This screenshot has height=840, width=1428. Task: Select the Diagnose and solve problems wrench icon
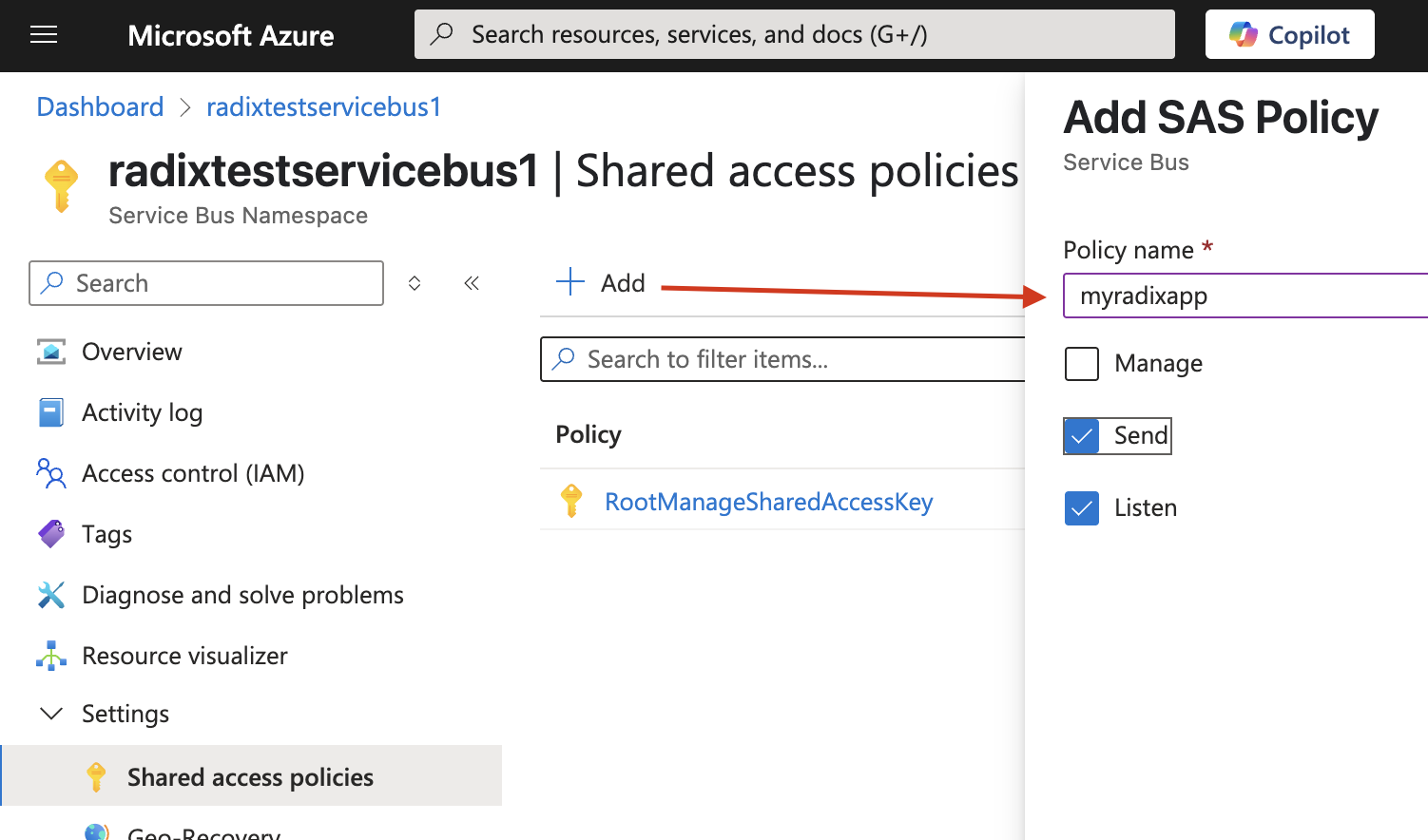pos(49,594)
